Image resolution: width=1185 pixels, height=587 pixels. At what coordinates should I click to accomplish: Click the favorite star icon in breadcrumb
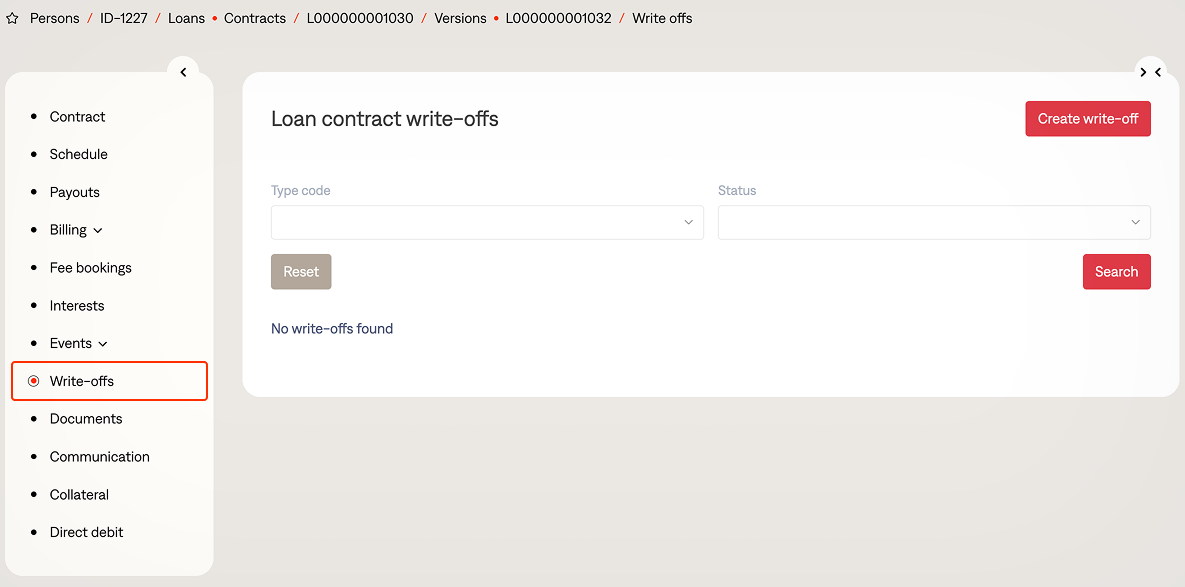(12, 19)
